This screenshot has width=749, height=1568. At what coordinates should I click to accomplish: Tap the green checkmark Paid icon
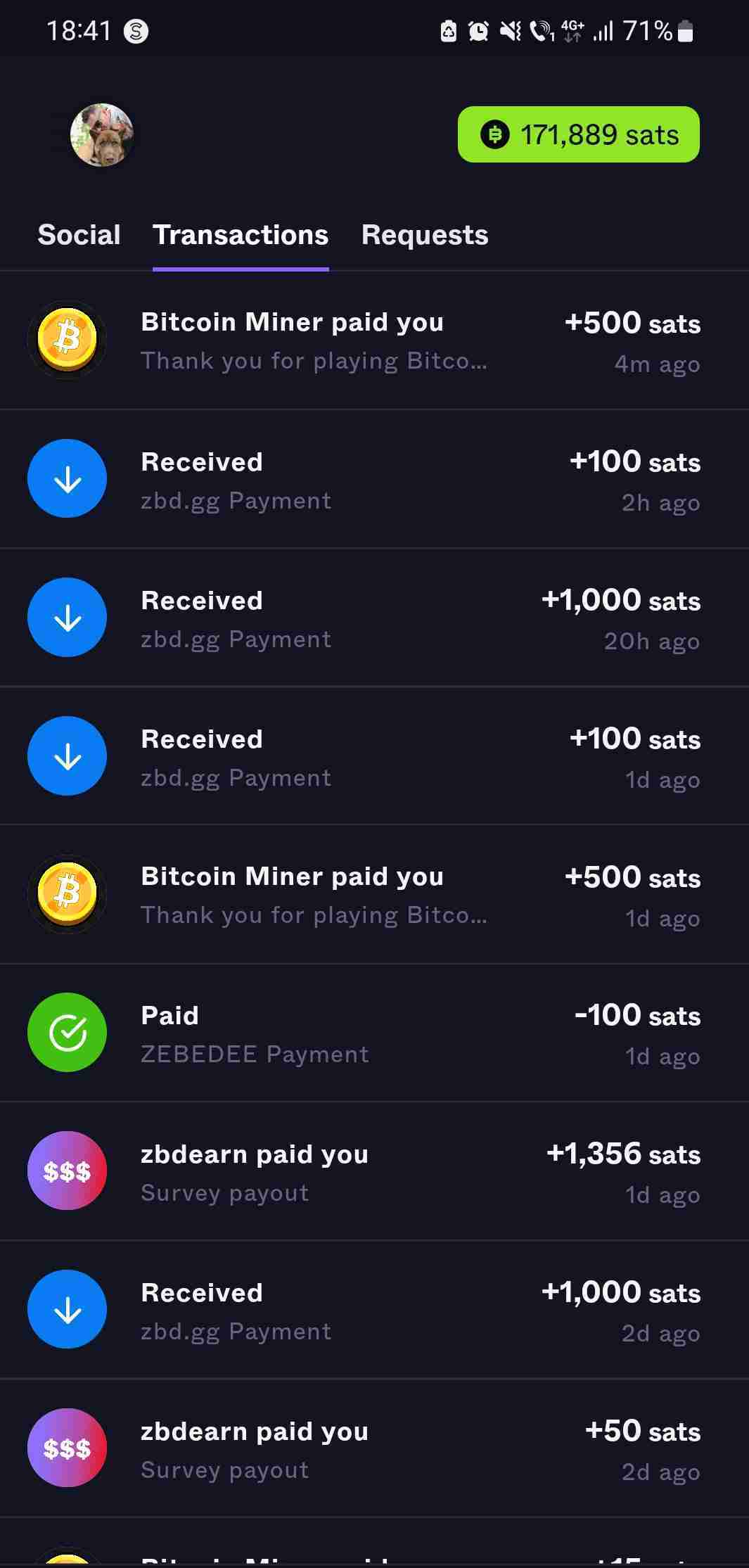(x=67, y=1033)
